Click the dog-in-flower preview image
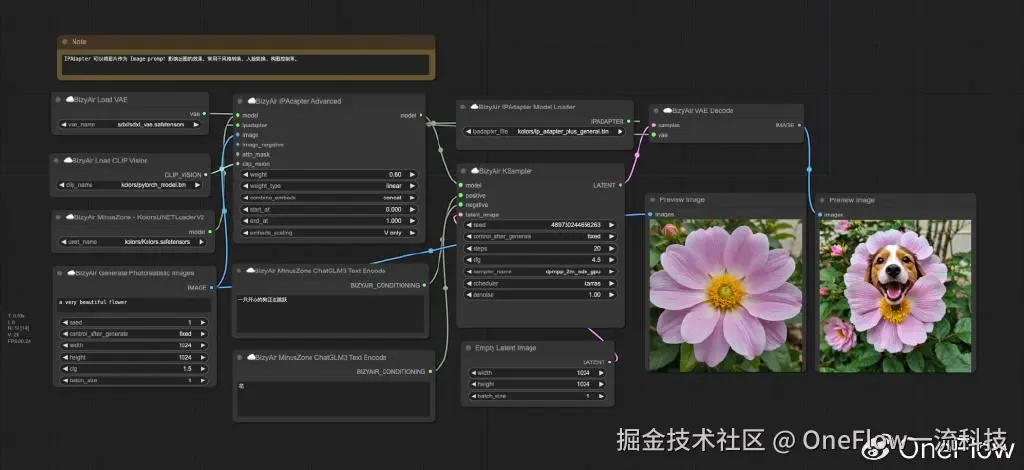1024x470 pixels. tap(895, 296)
